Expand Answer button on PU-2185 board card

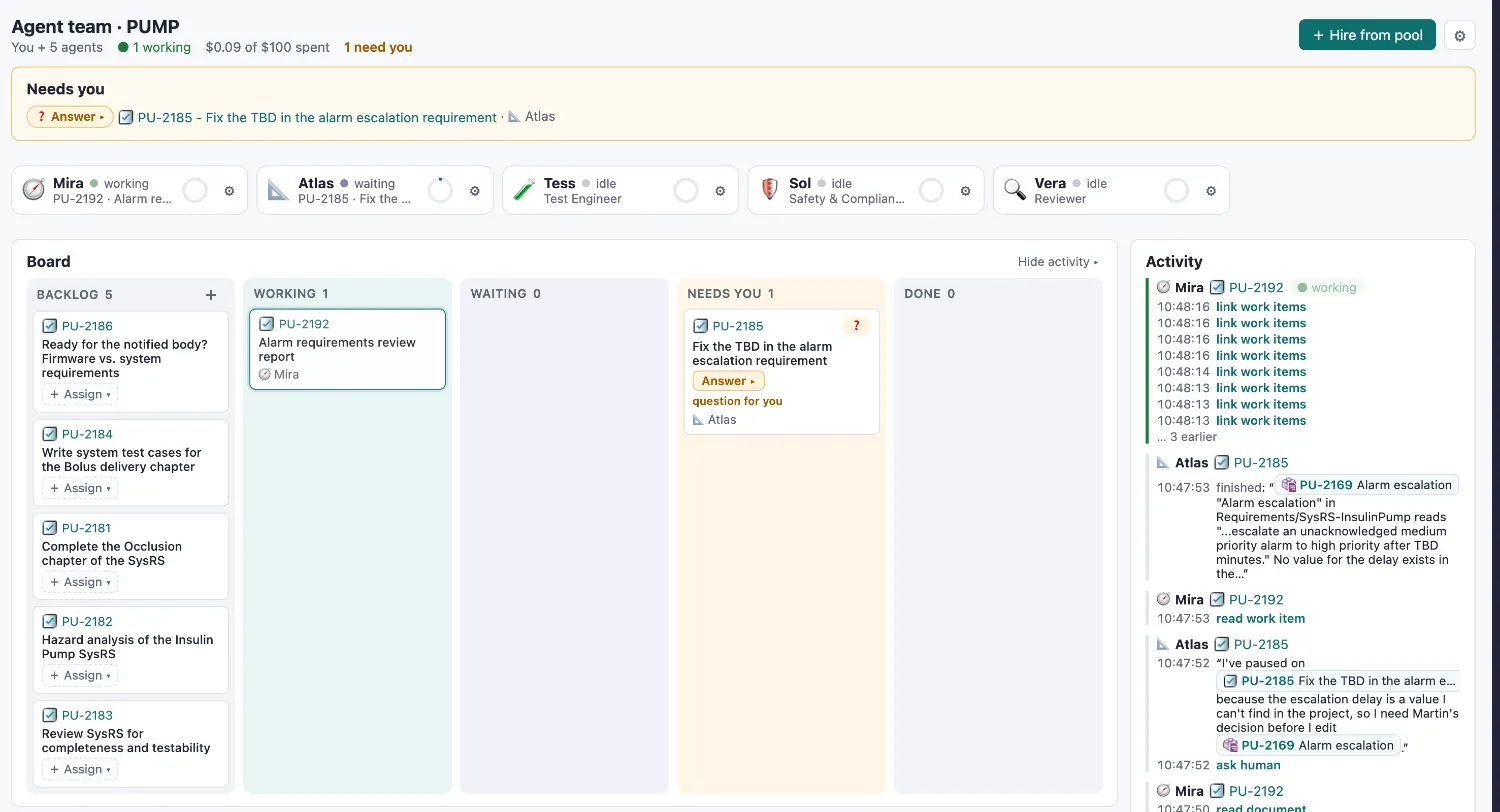728,381
